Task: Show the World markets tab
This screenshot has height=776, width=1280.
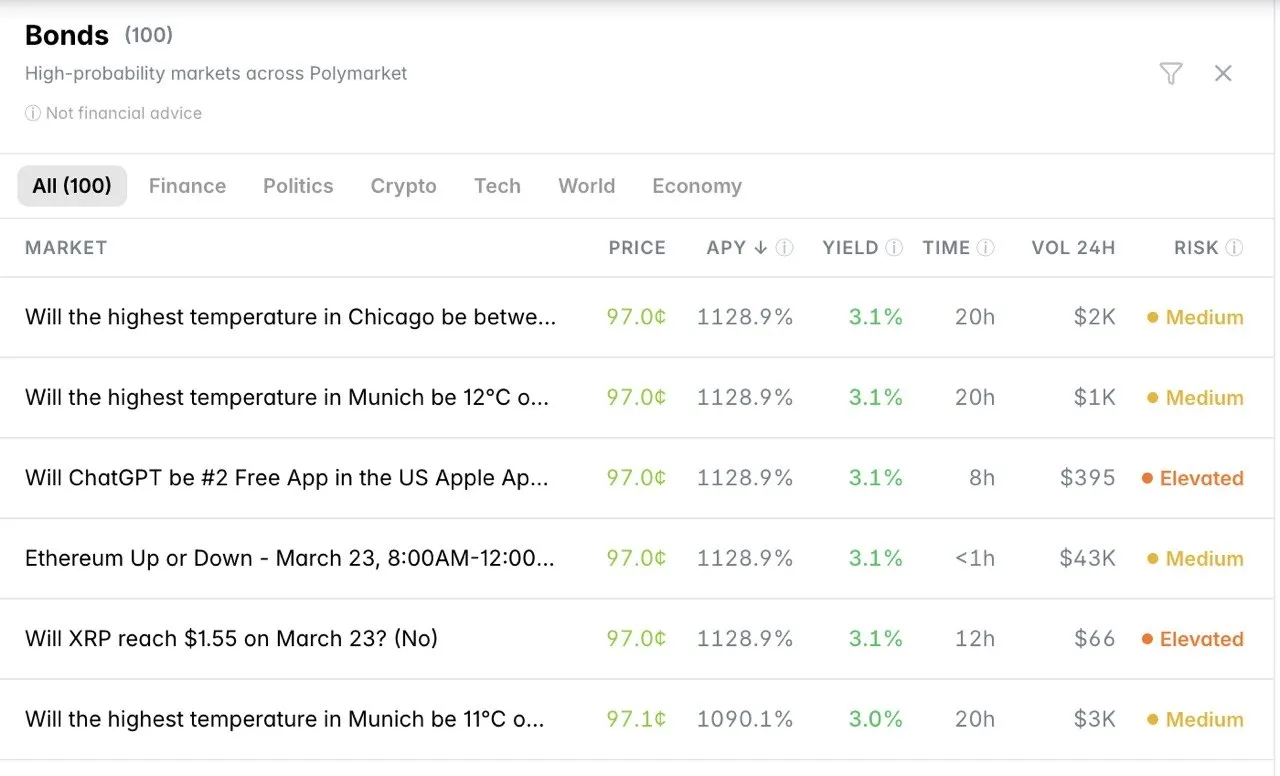Action: click(586, 186)
